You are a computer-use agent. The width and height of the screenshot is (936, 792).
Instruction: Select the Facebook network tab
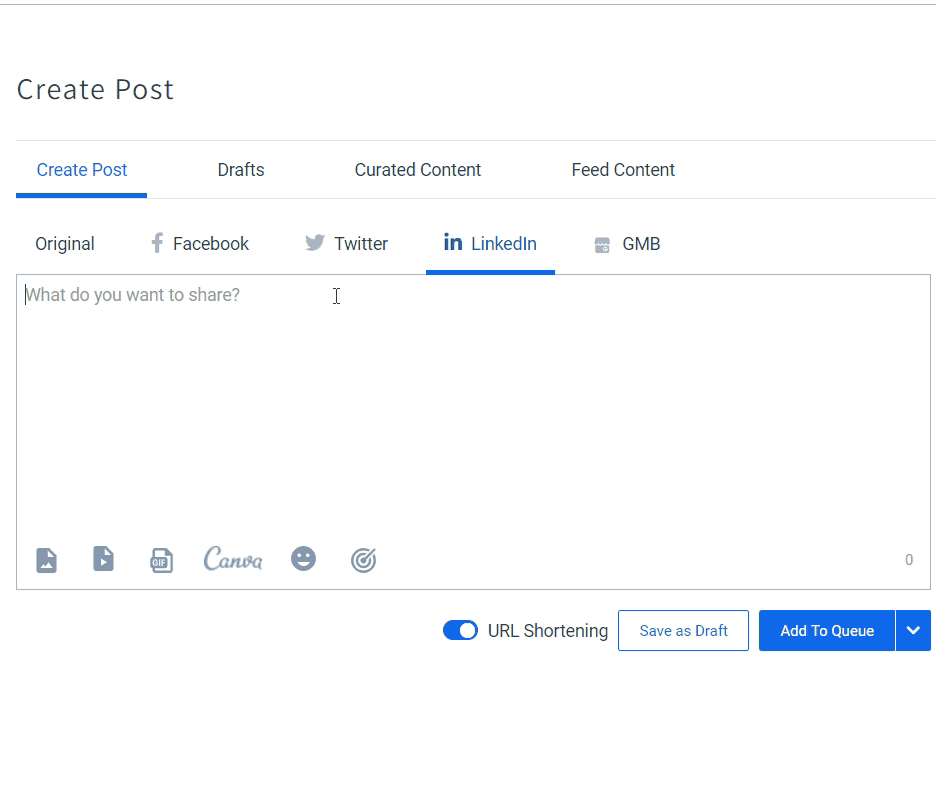(x=199, y=244)
